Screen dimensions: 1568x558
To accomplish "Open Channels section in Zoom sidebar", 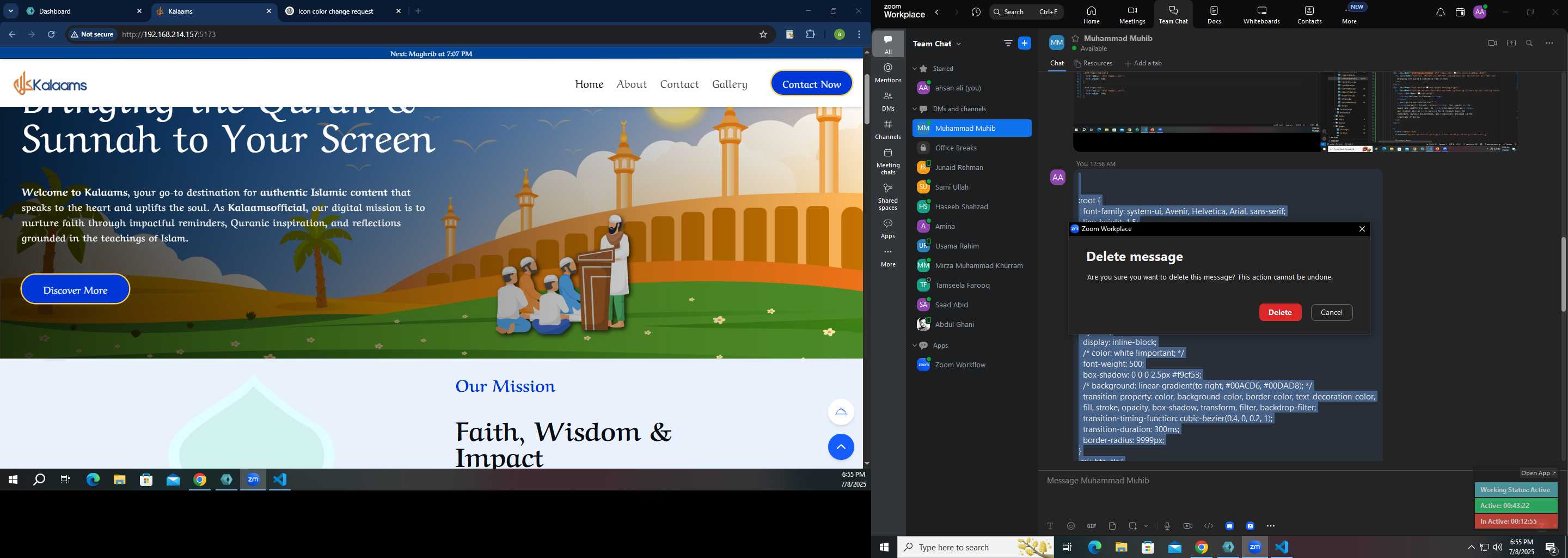I will click(888, 130).
